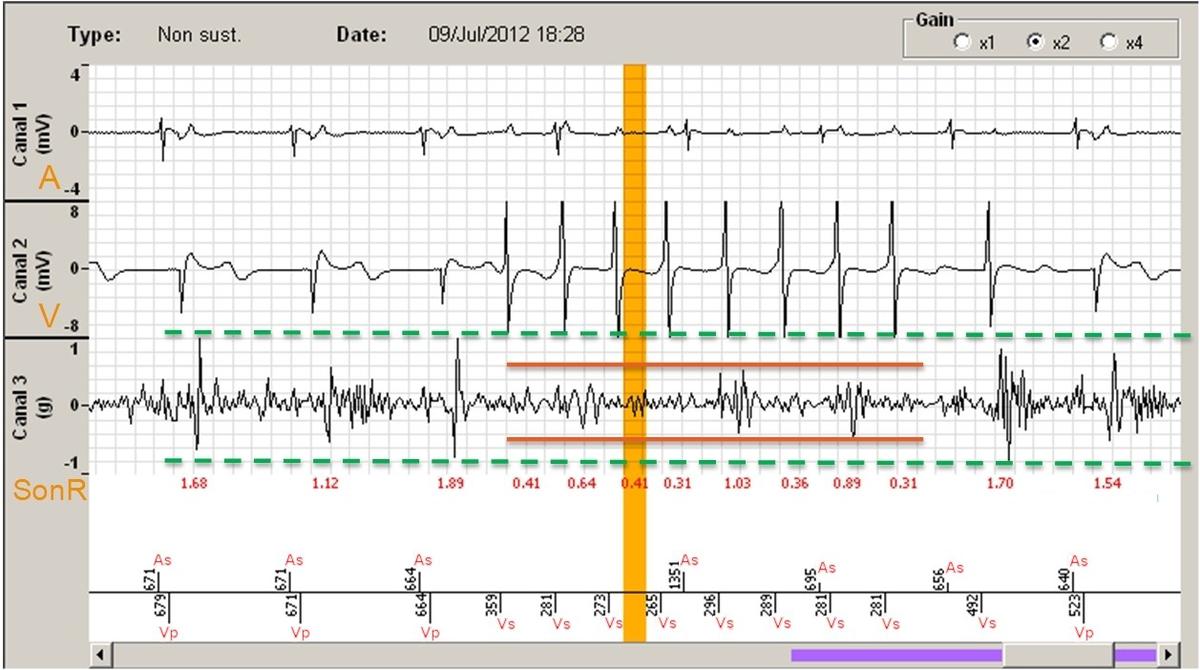Select the As marker with interval 1351
Viewport: 1200px width, 670px height.
pos(688,561)
